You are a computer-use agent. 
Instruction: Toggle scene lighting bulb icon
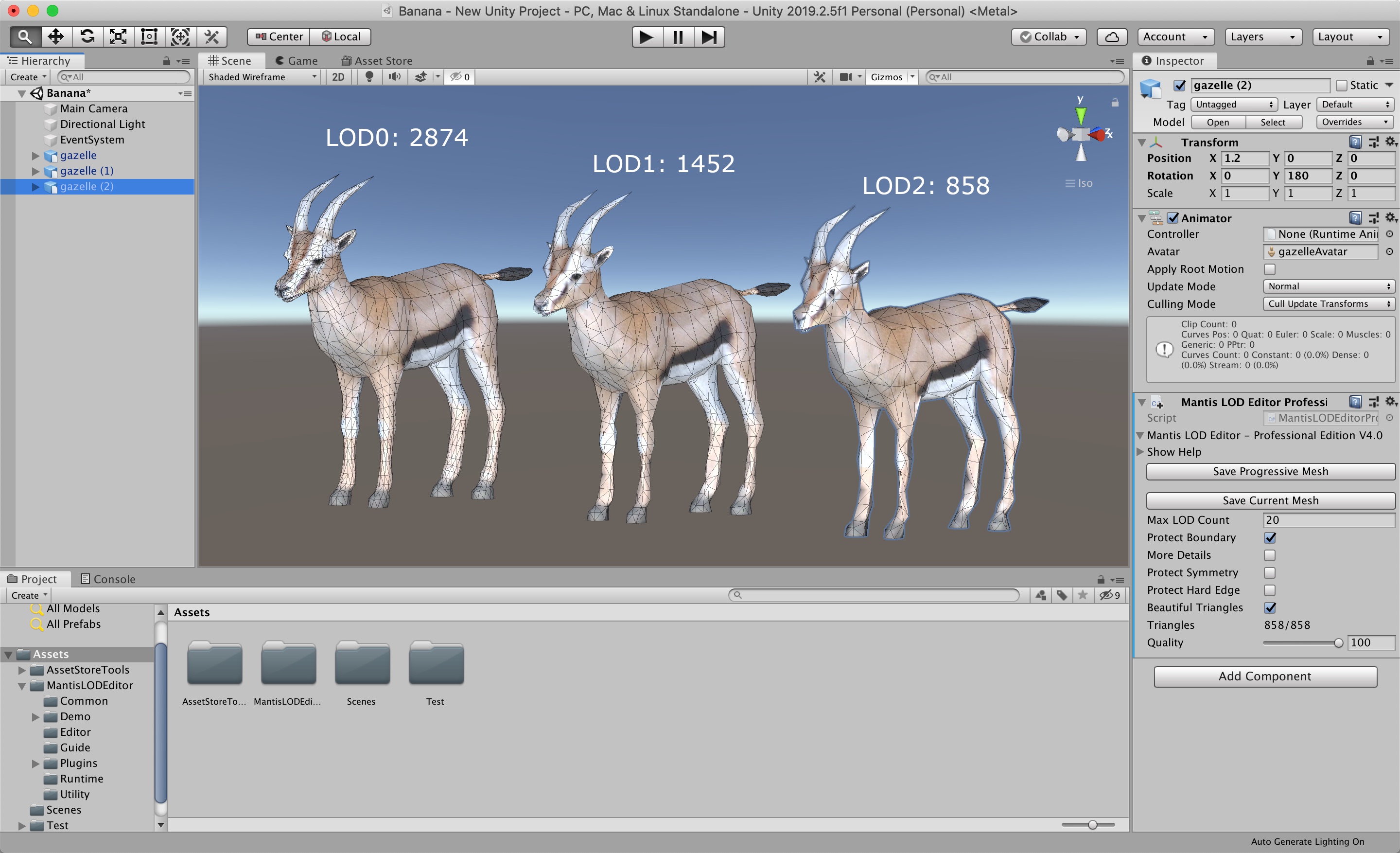pyautogui.click(x=369, y=77)
